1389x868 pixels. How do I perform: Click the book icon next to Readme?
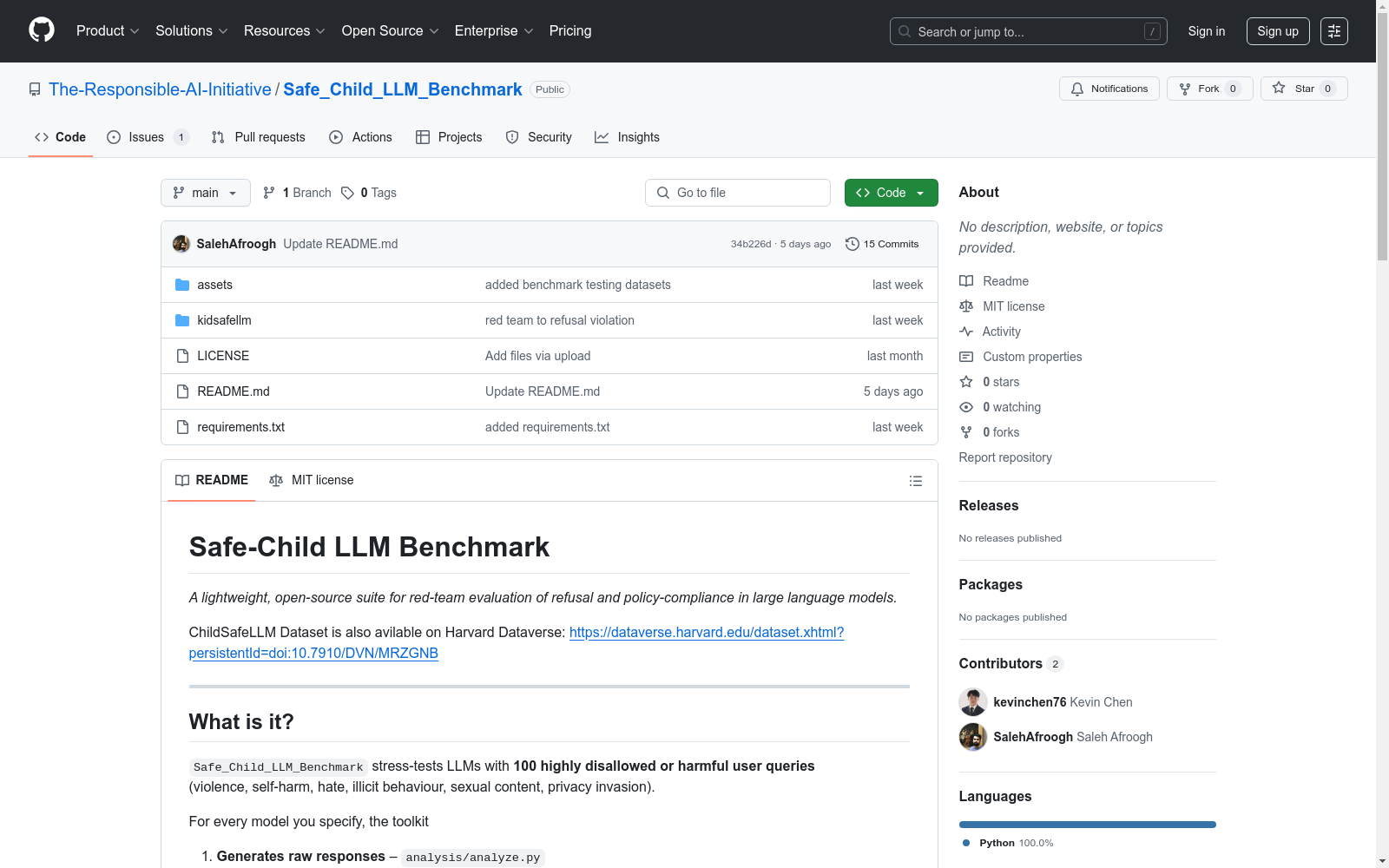point(966,281)
